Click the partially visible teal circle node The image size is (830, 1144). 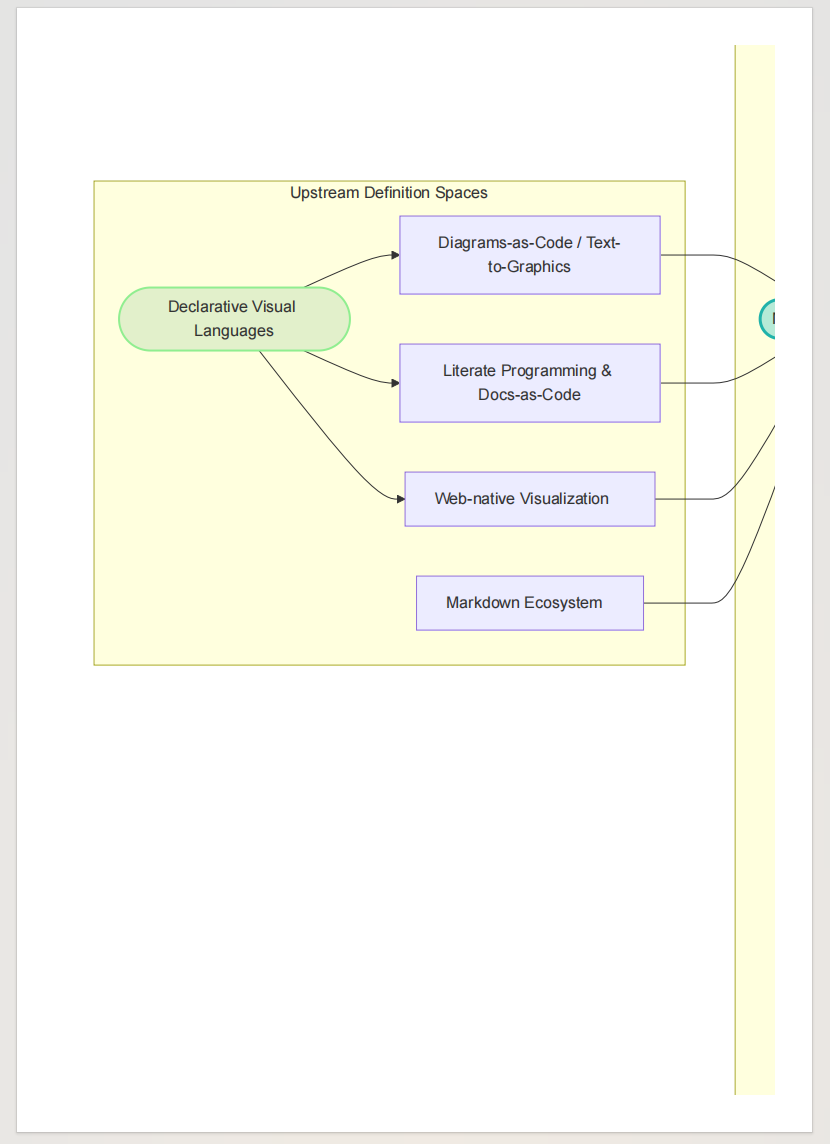point(767,319)
